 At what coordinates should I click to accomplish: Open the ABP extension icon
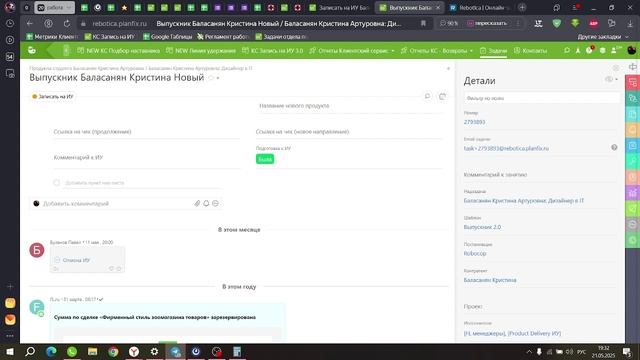pyautogui.click(x=593, y=24)
